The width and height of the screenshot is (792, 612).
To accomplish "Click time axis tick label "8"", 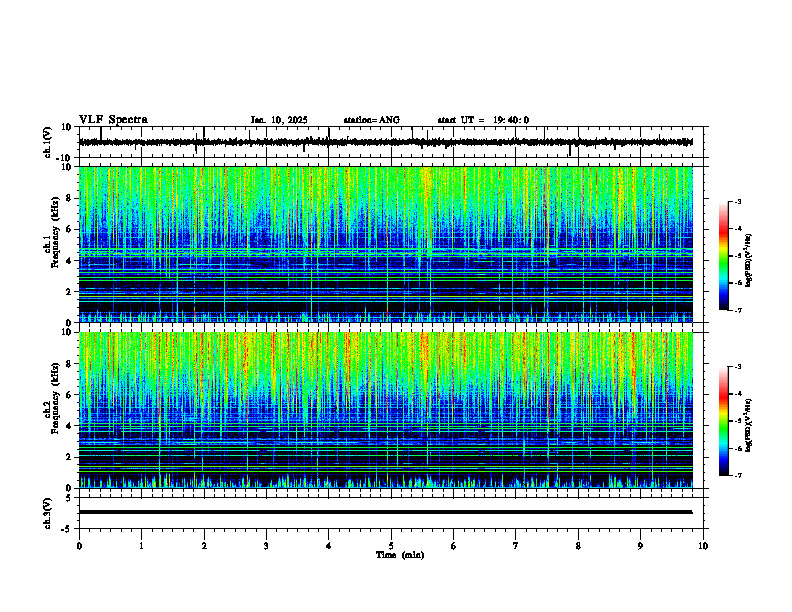I will (578, 546).
